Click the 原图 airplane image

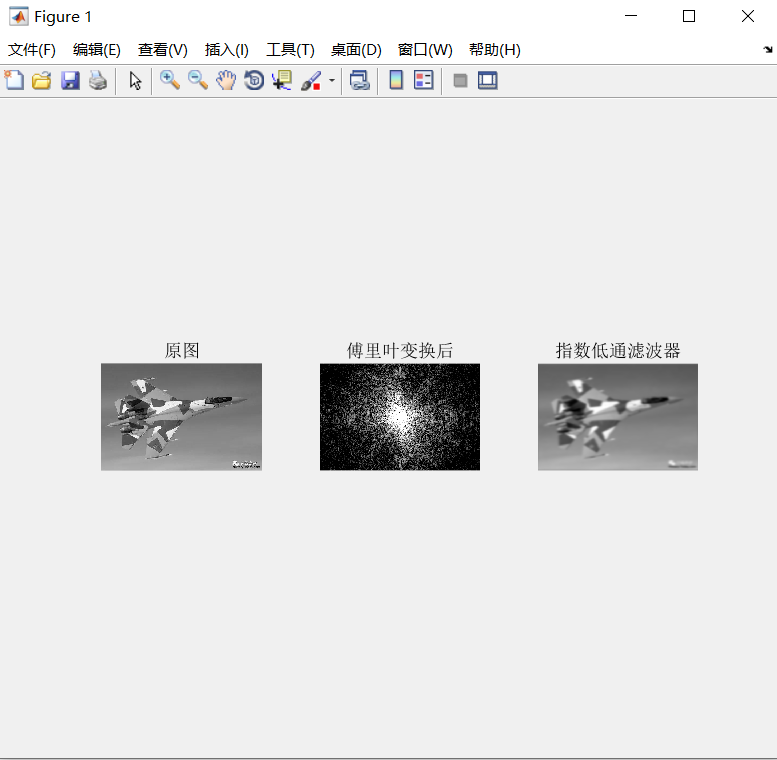181,417
